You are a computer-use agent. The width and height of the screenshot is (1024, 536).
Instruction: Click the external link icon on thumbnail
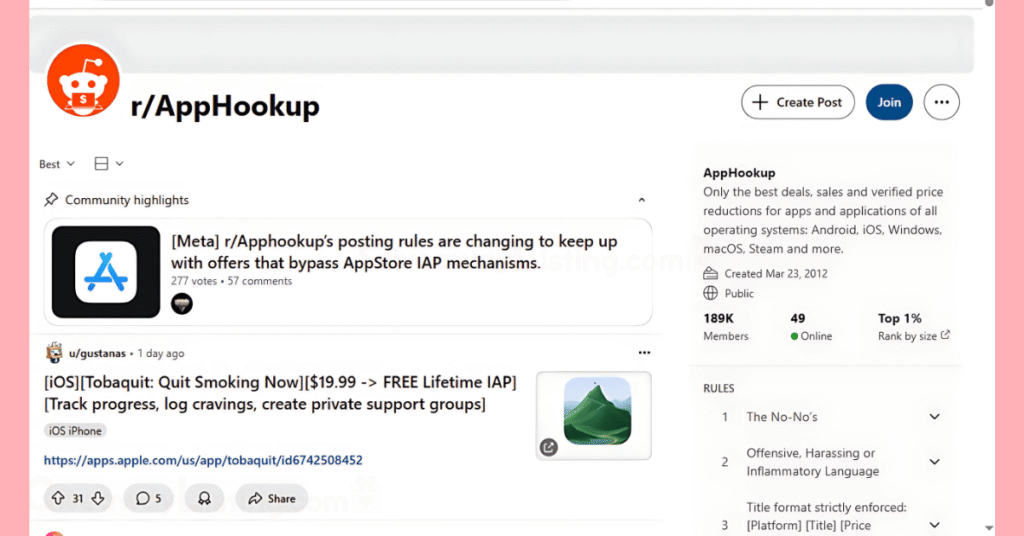549,447
